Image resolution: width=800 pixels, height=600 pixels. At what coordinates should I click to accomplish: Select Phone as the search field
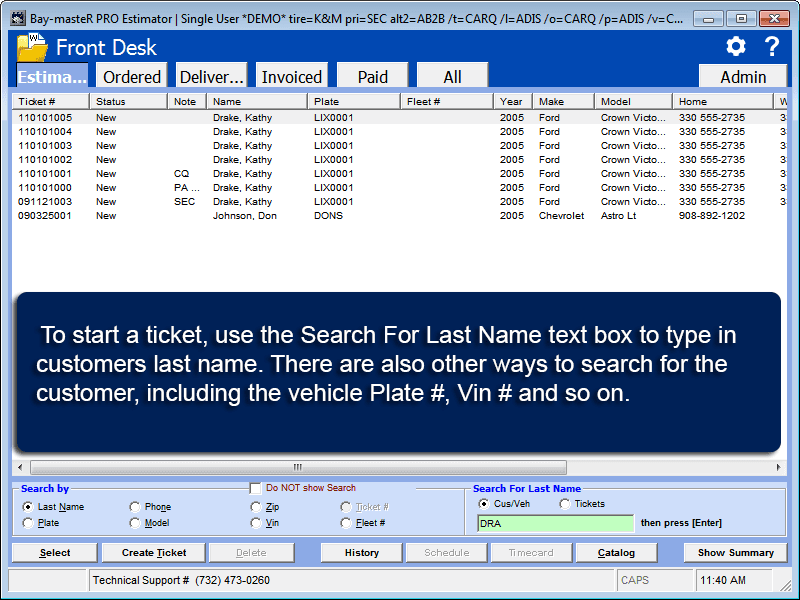tap(135, 507)
